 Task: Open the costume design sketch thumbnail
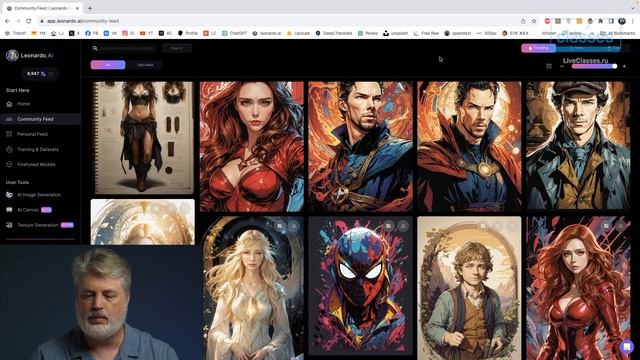click(143, 137)
